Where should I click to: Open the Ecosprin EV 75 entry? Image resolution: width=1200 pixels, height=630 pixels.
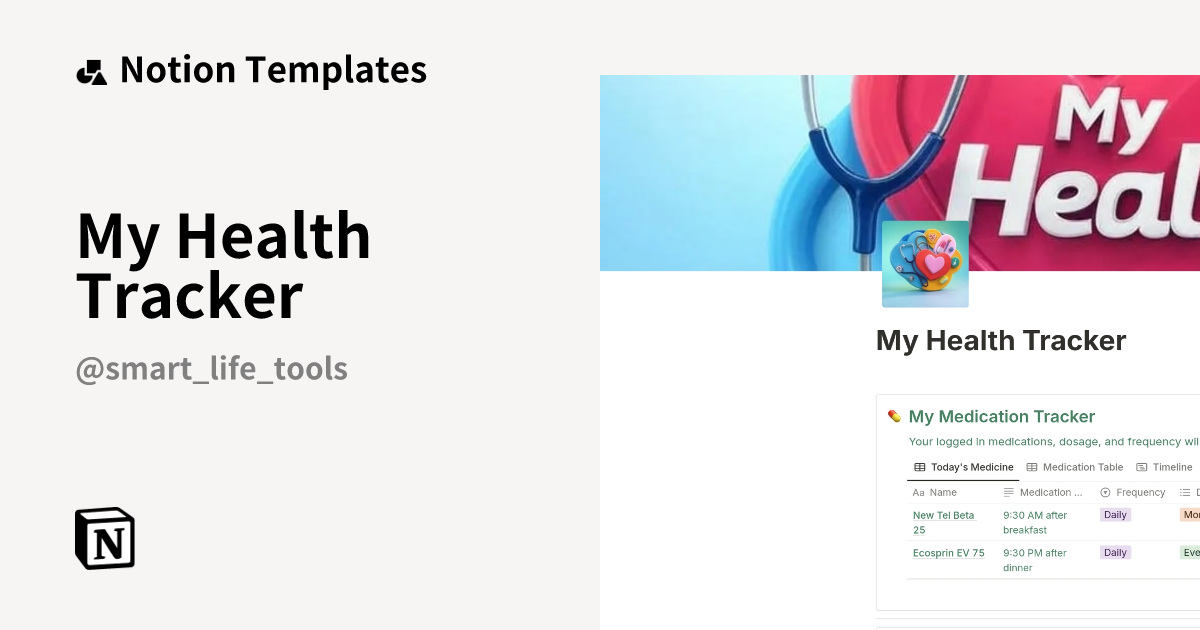point(948,552)
